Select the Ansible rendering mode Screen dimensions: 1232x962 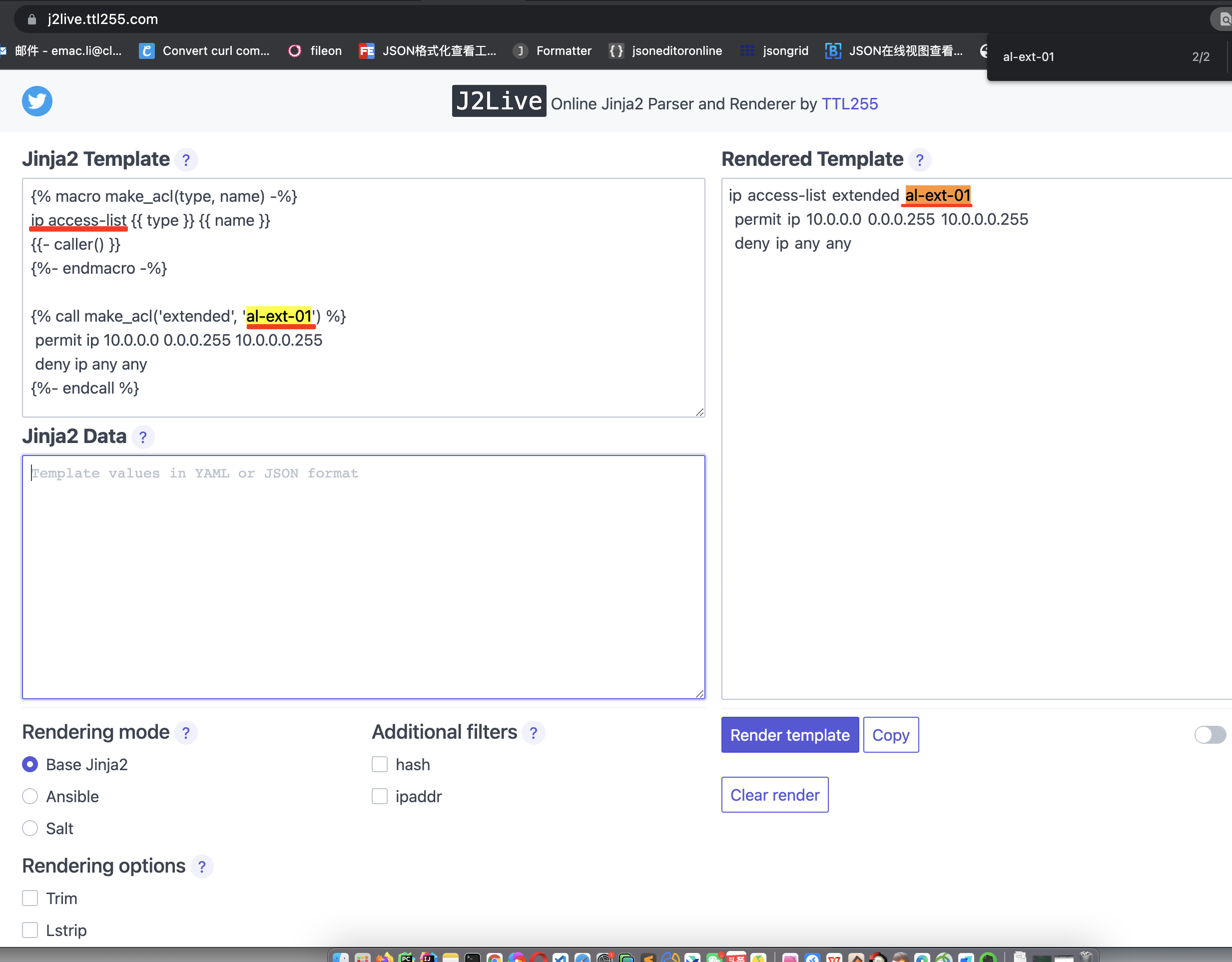pos(30,796)
